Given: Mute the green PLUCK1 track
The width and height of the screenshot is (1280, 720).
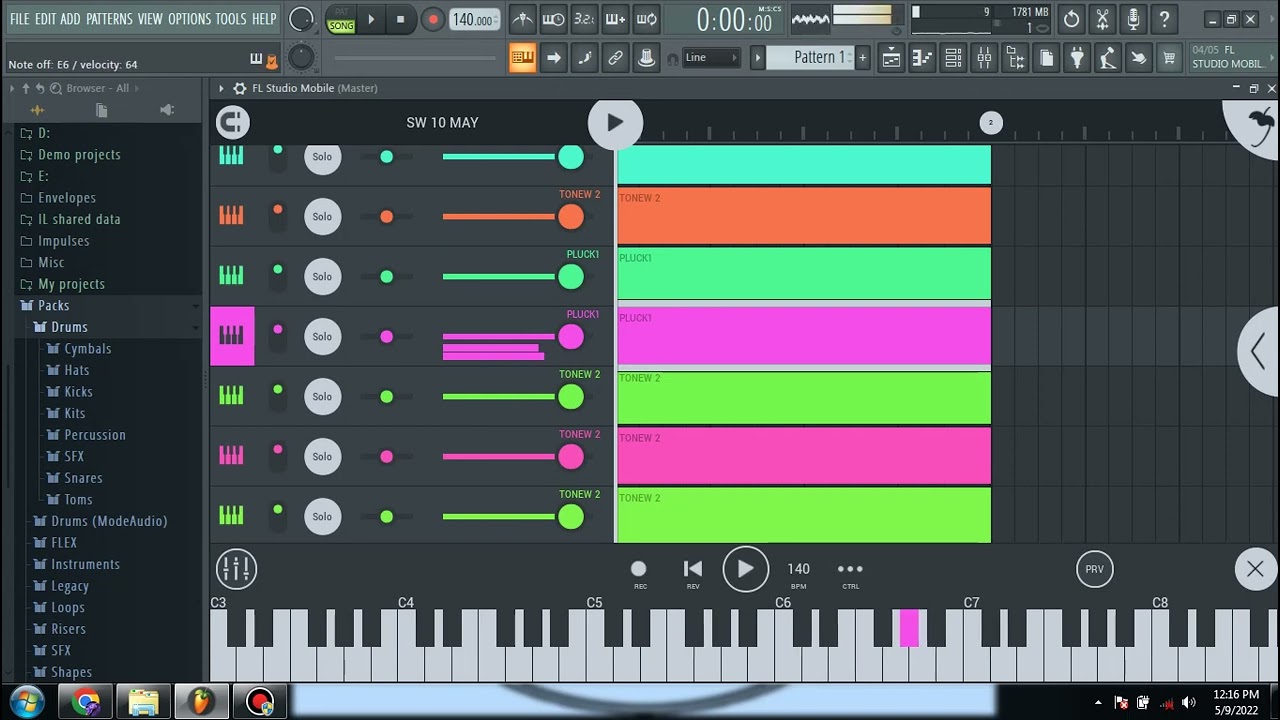Looking at the screenshot, I should [x=278, y=276].
